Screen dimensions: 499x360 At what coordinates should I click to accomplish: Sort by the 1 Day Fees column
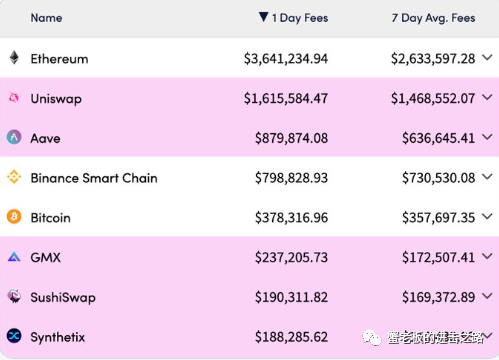[x=300, y=18]
